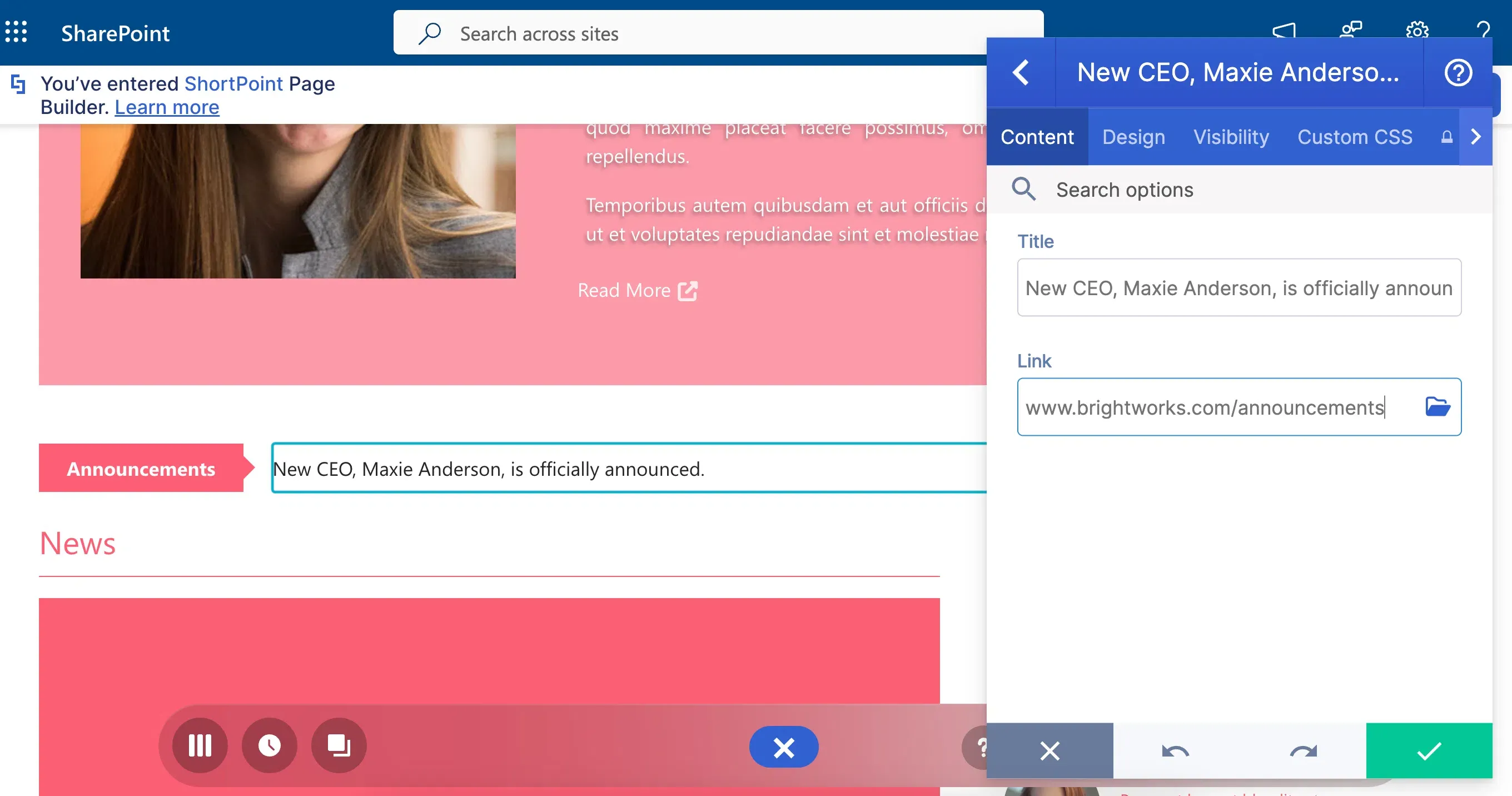1512x796 pixels.
Task: Open help in the ShortPoint panel header
Action: point(1458,72)
